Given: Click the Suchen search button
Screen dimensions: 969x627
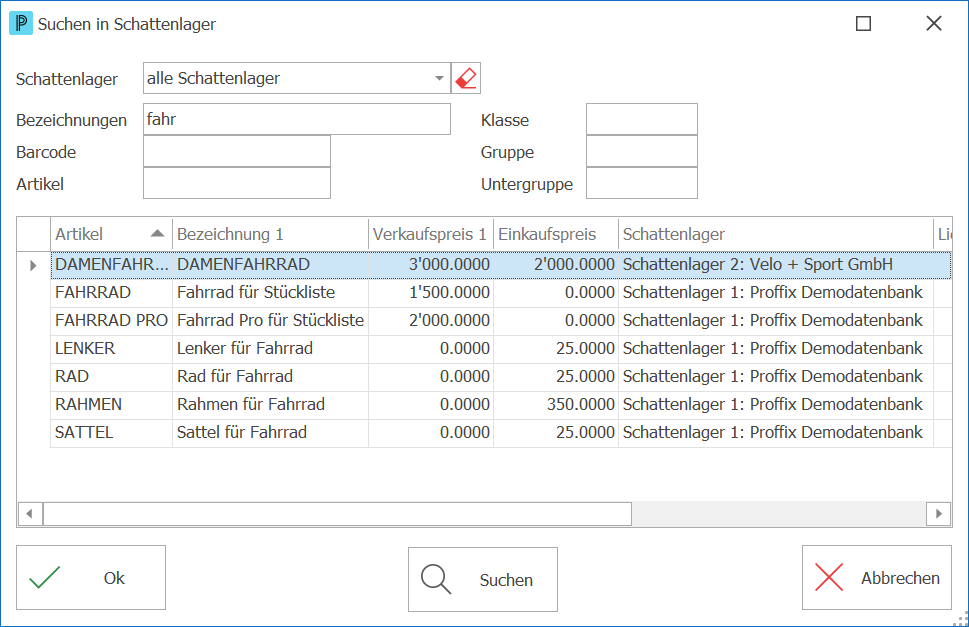Looking at the screenshot, I should tap(483, 579).
